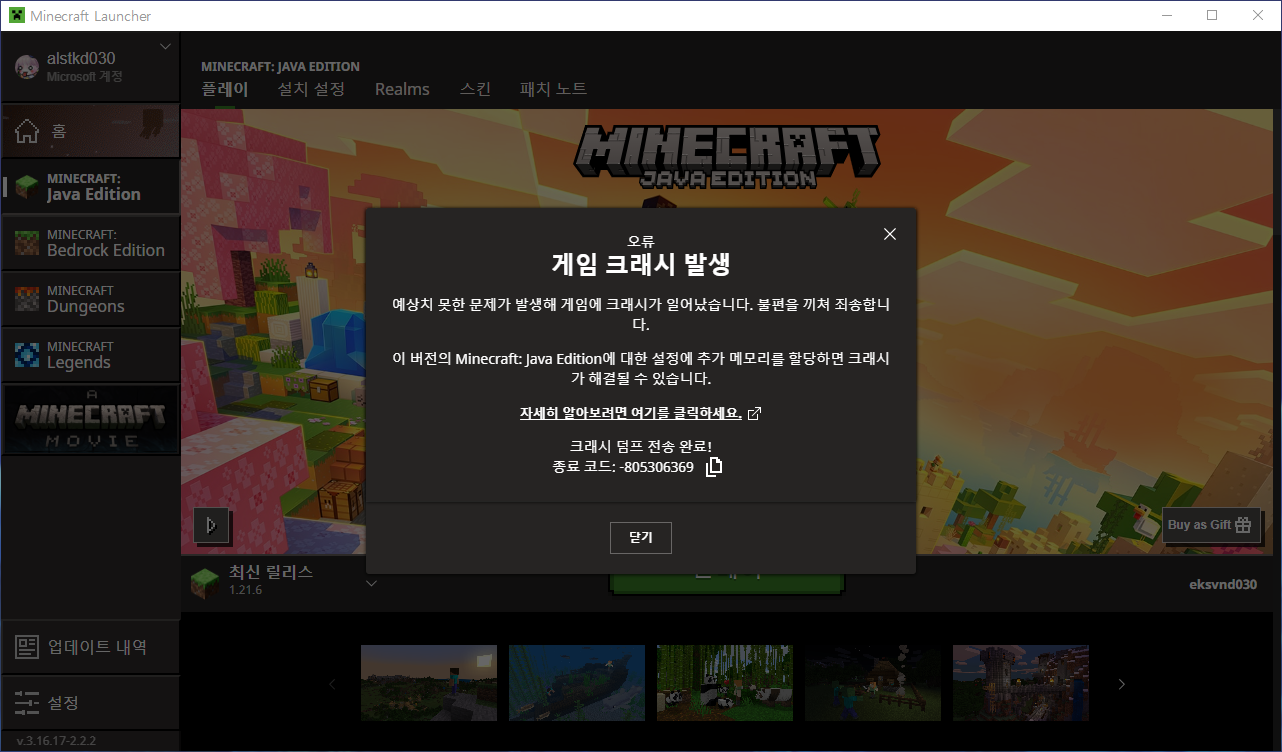This screenshot has width=1282, height=752.
Task: Expand the 최신 릴리스 version dropdown
Action: [x=370, y=583]
